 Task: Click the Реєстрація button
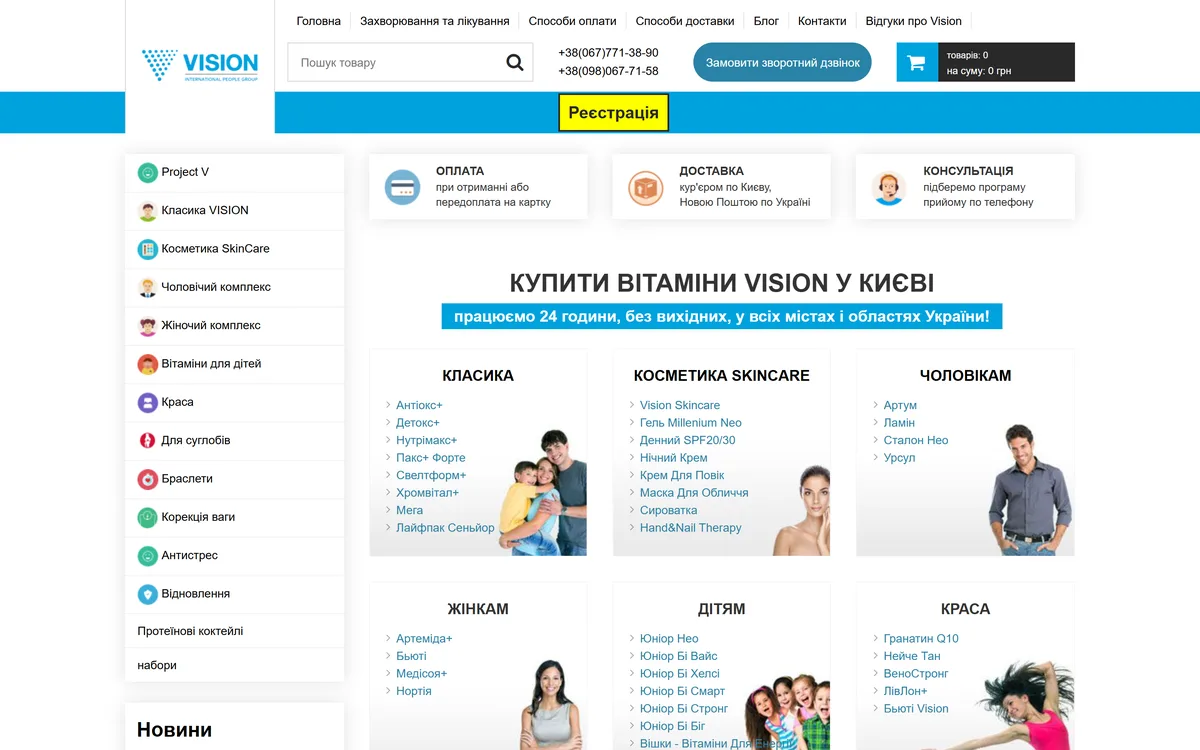click(x=614, y=113)
